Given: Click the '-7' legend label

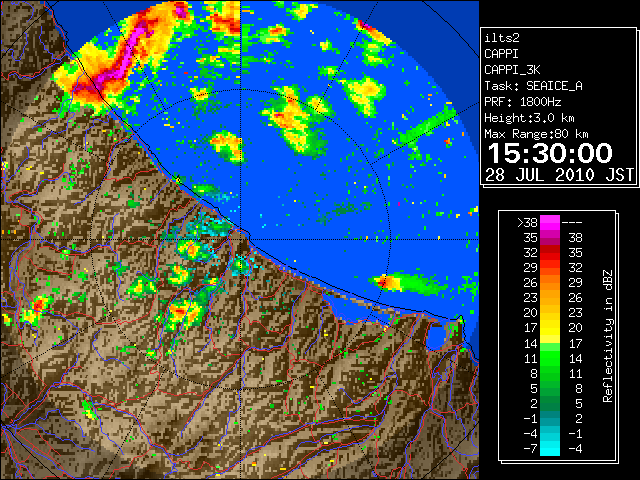Looking at the screenshot, I should [530, 449].
